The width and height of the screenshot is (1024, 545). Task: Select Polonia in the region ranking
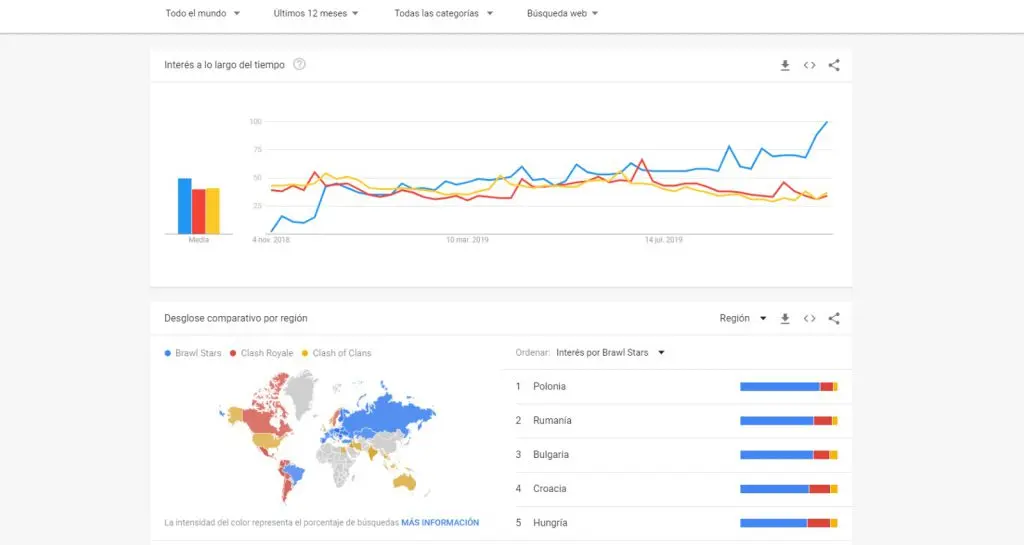tap(551, 386)
